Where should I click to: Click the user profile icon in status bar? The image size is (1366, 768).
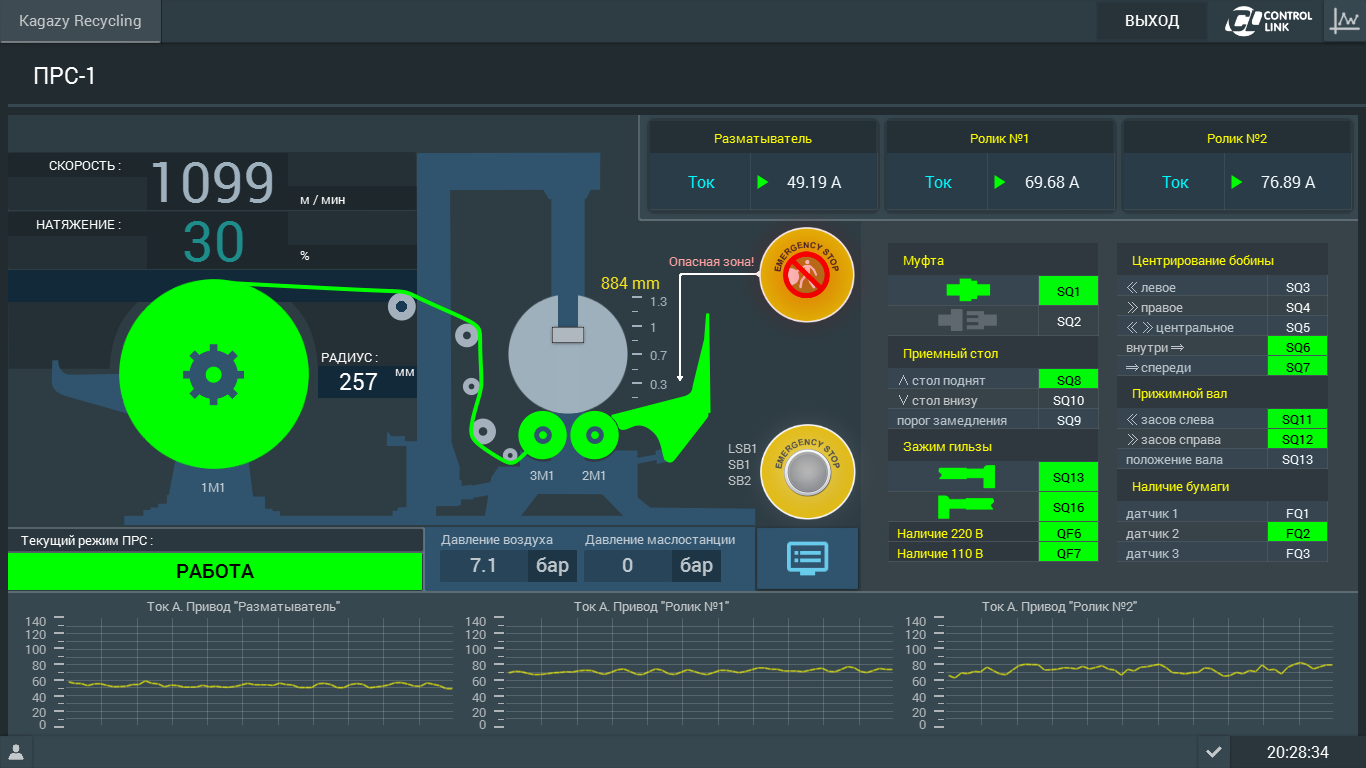[x=16, y=752]
